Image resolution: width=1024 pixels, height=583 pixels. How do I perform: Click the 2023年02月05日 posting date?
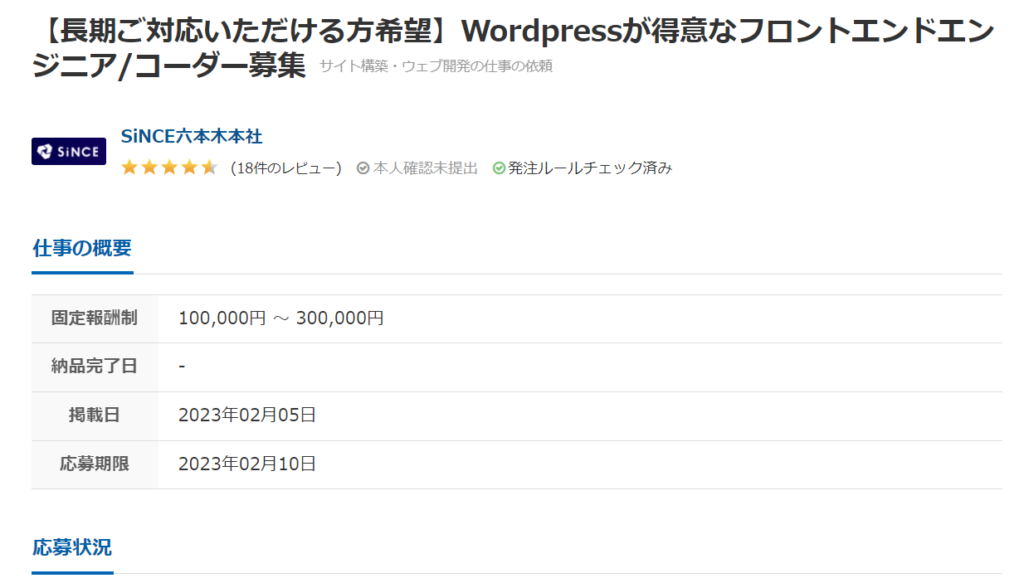tap(247, 415)
